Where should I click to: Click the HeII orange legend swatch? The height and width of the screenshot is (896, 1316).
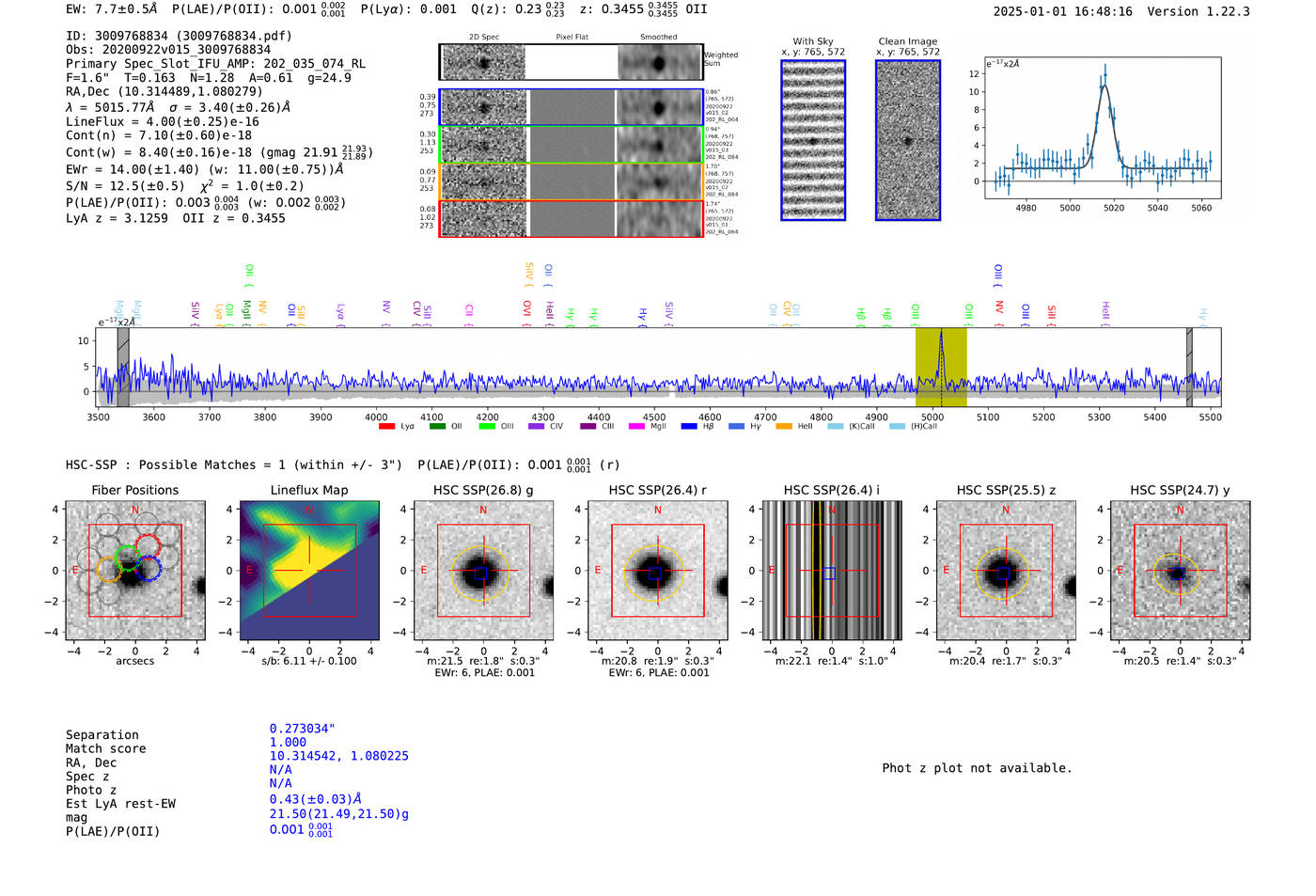click(x=784, y=427)
